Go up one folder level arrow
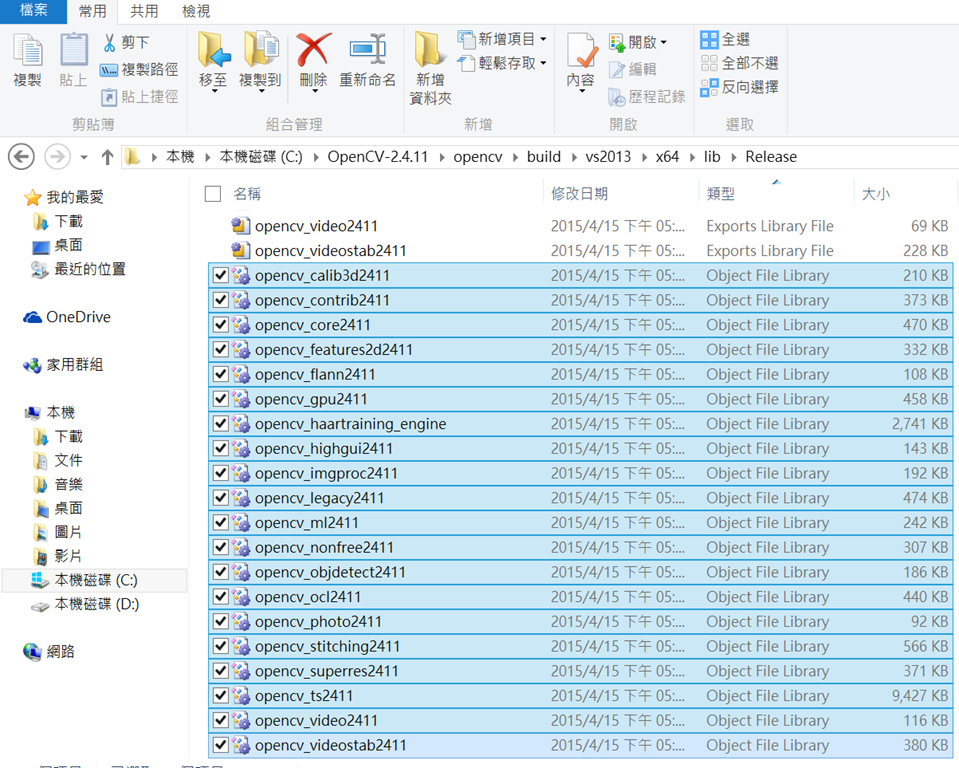 pyautogui.click(x=108, y=157)
